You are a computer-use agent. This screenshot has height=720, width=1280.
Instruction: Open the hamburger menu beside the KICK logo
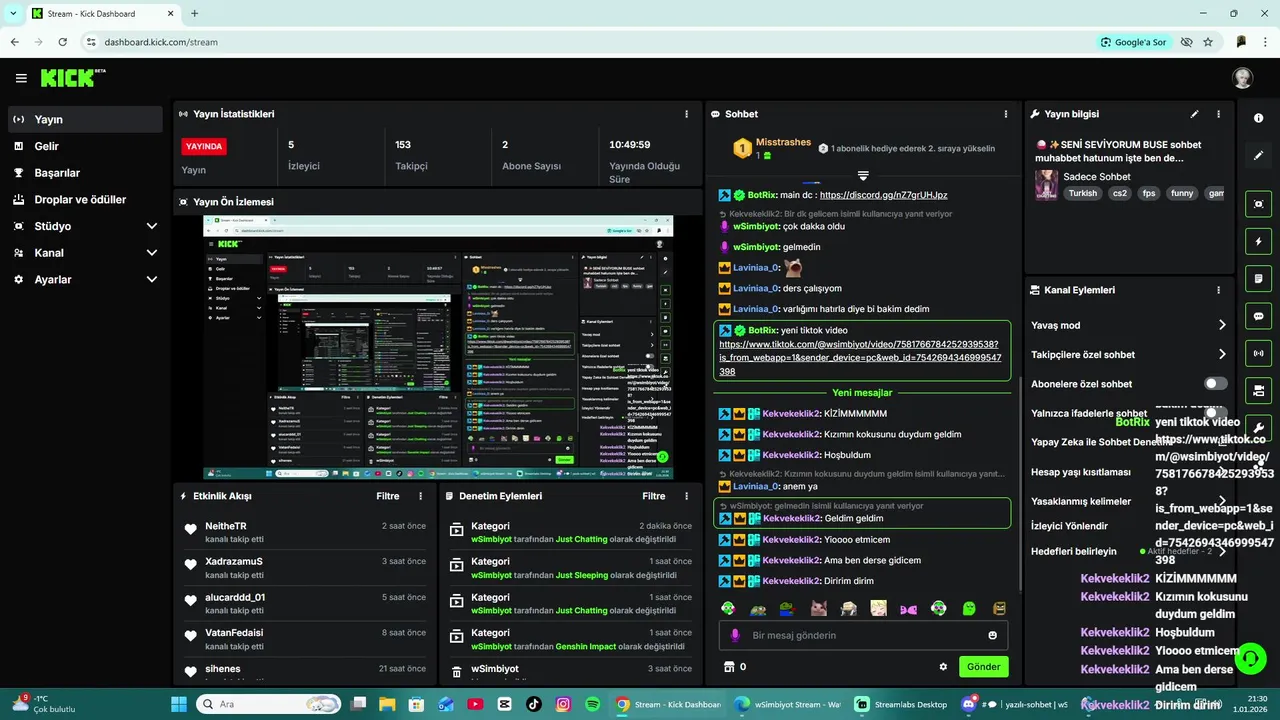click(x=21, y=78)
